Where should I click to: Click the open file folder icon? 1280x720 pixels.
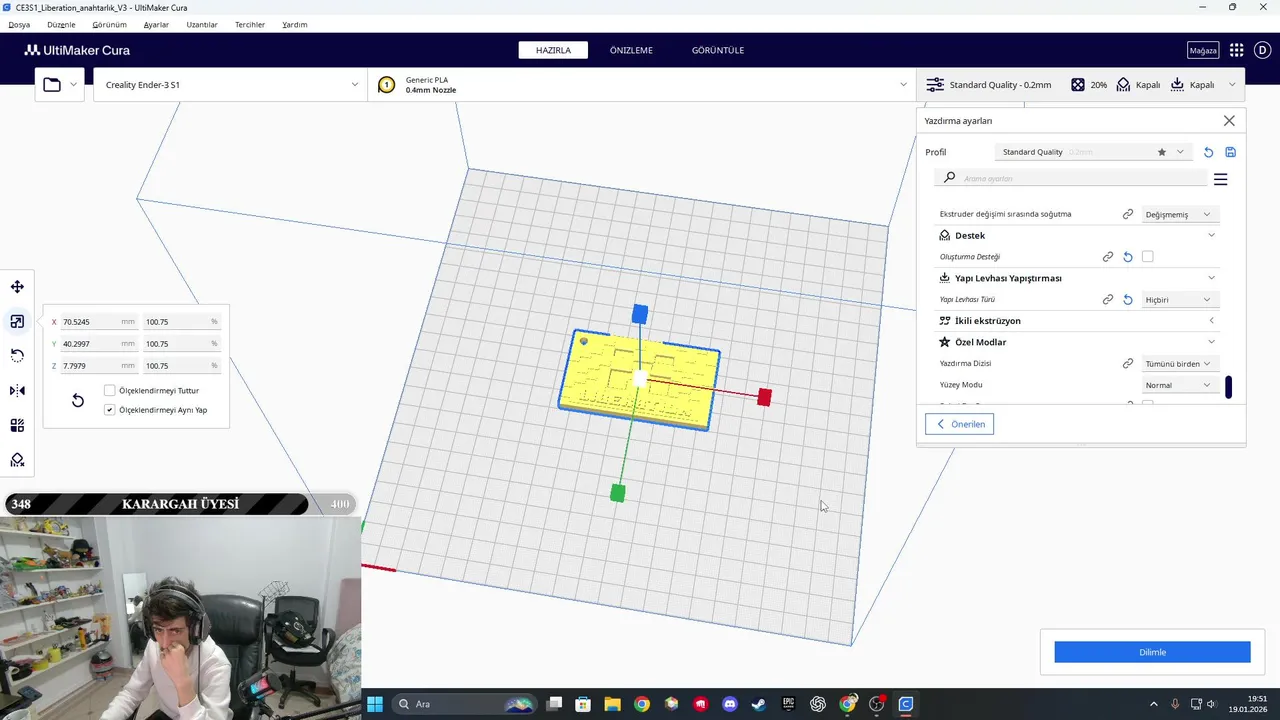[x=52, y=85]
